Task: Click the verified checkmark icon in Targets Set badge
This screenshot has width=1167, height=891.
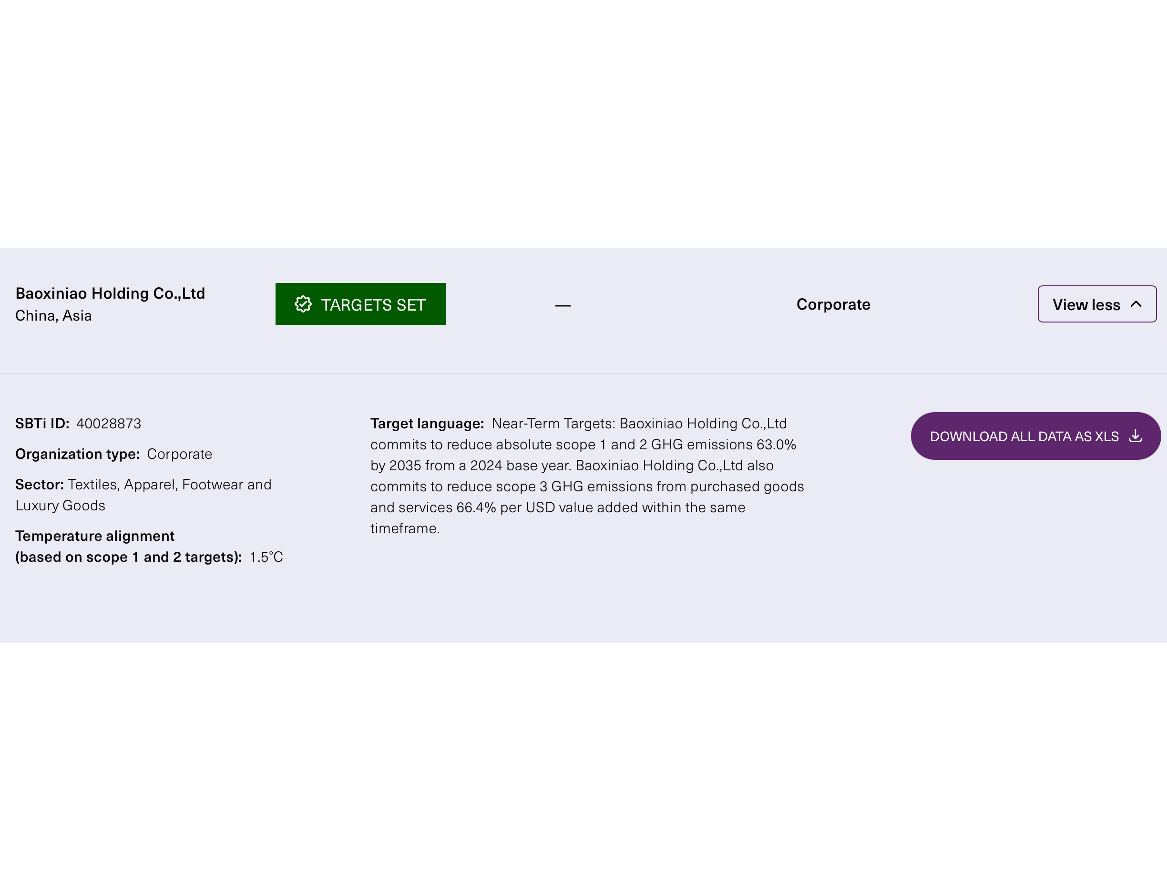Action: point(303,304)
